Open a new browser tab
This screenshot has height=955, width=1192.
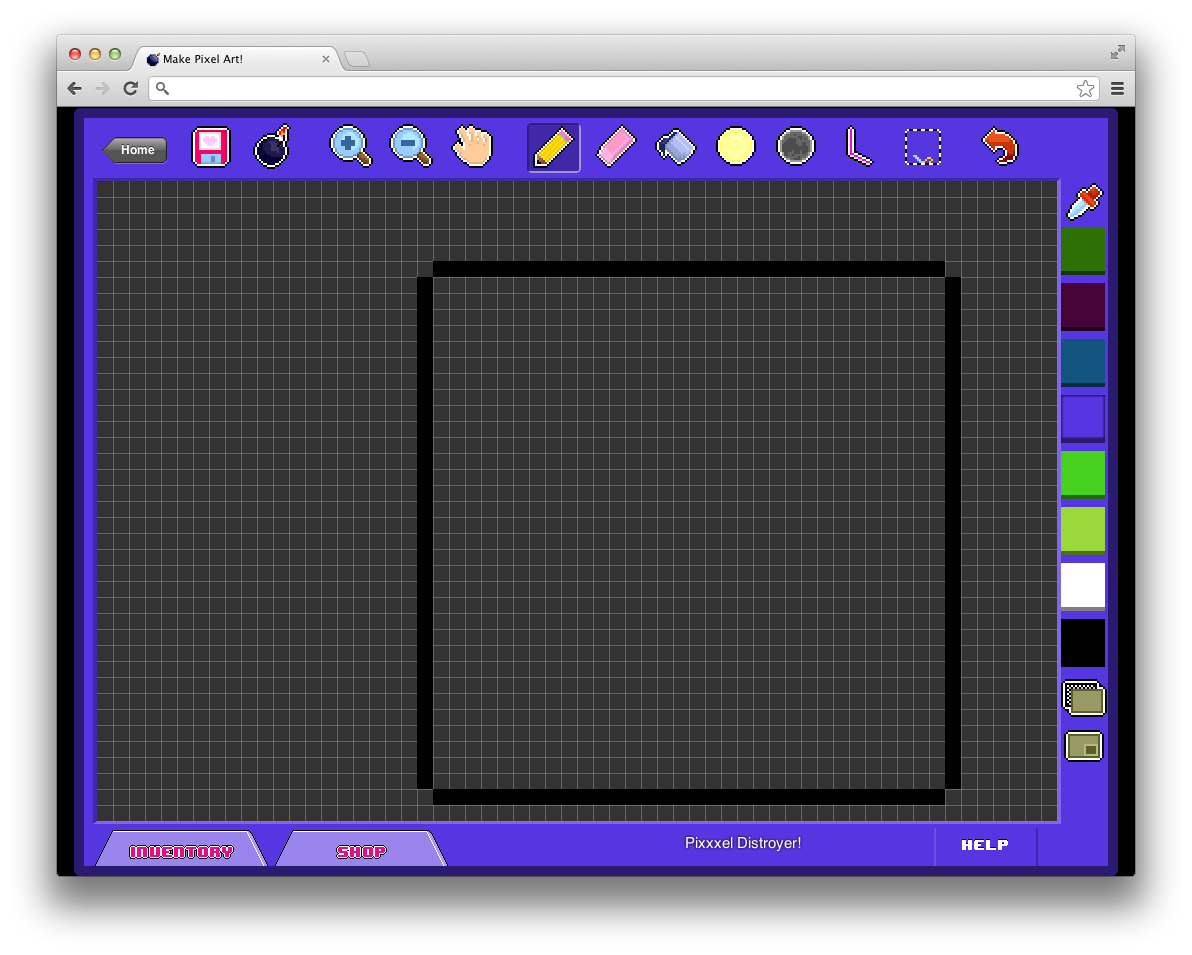point(357,59)
